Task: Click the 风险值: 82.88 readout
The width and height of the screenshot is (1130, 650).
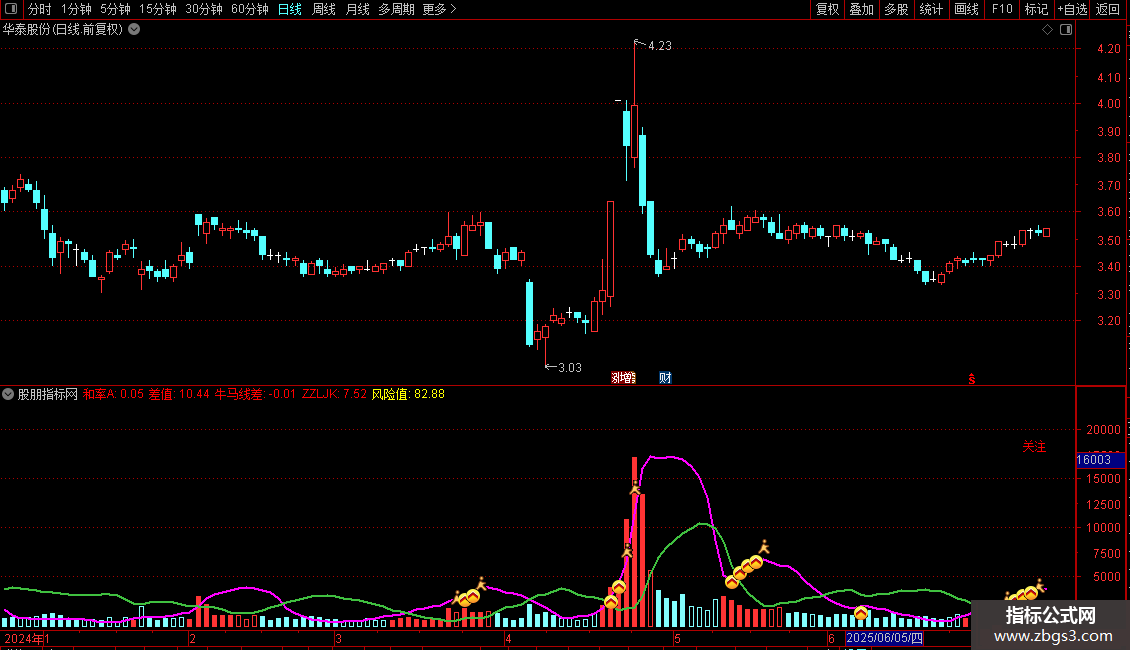Action: click(x=408, y=394)
